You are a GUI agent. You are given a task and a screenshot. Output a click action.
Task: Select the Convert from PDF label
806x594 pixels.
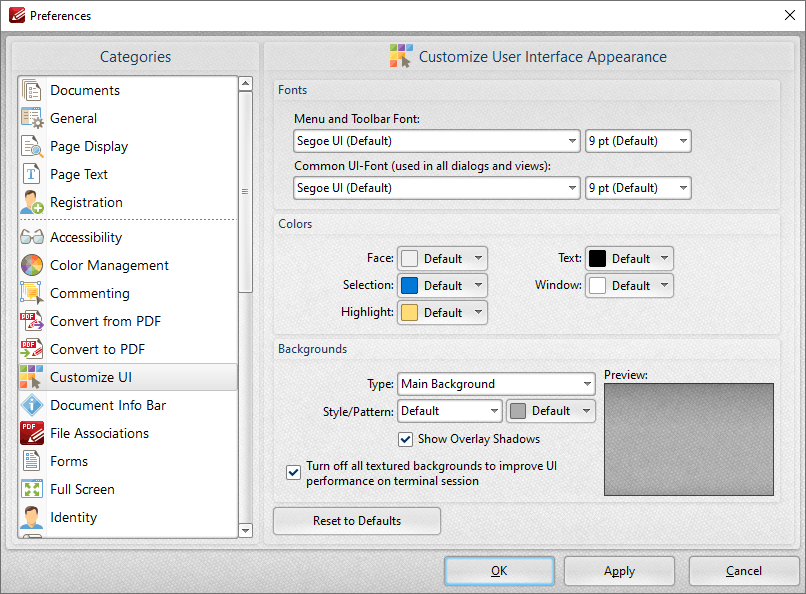105,321
